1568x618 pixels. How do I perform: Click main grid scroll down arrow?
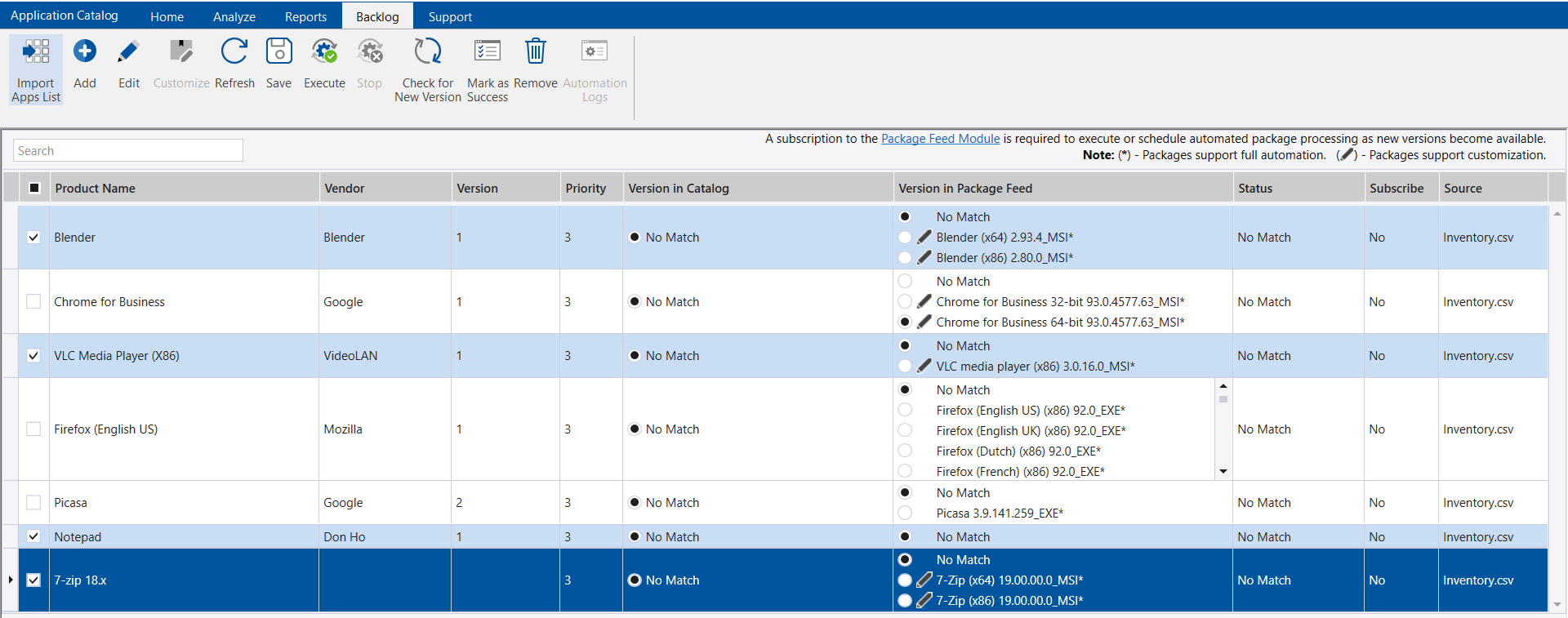pyautogui.click(x=1557, y=605)
